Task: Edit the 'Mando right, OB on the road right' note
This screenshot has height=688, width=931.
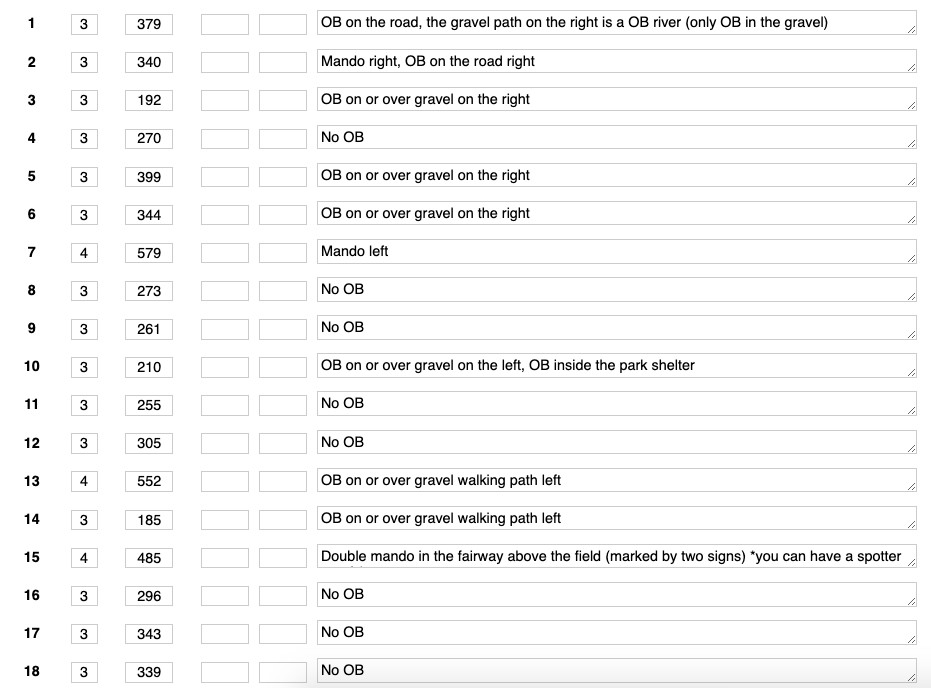Action: coord(615,62)
